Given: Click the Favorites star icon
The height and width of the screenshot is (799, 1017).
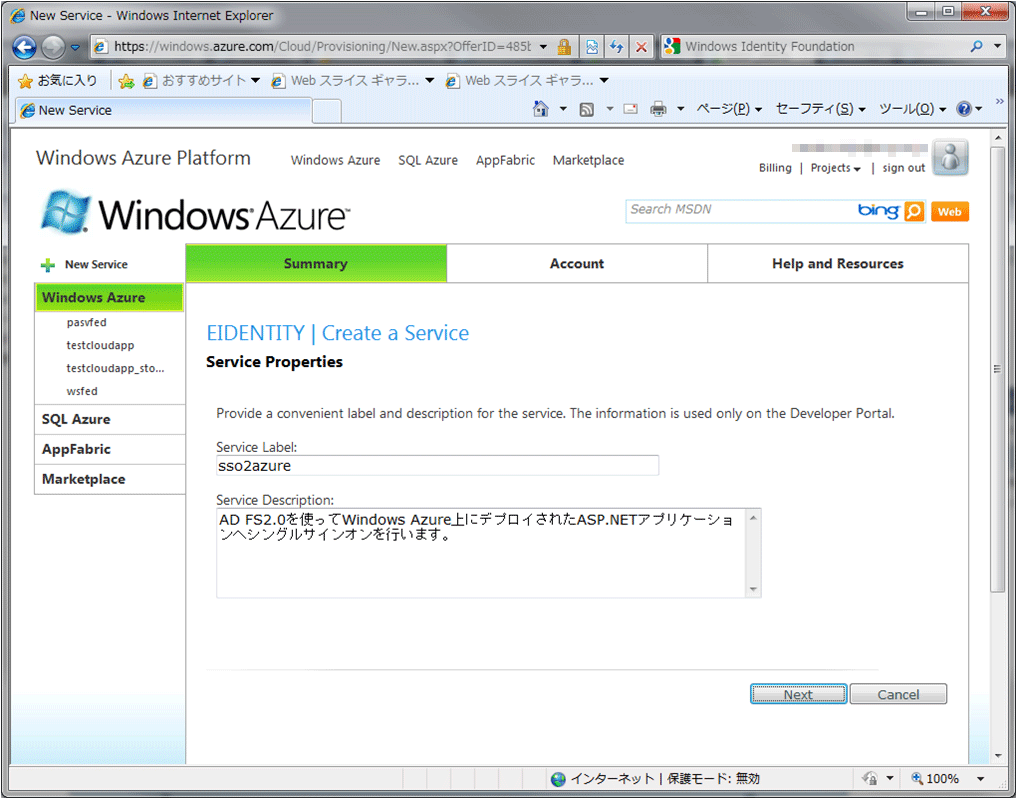Looking at the screenshot, I should (25, 81).
